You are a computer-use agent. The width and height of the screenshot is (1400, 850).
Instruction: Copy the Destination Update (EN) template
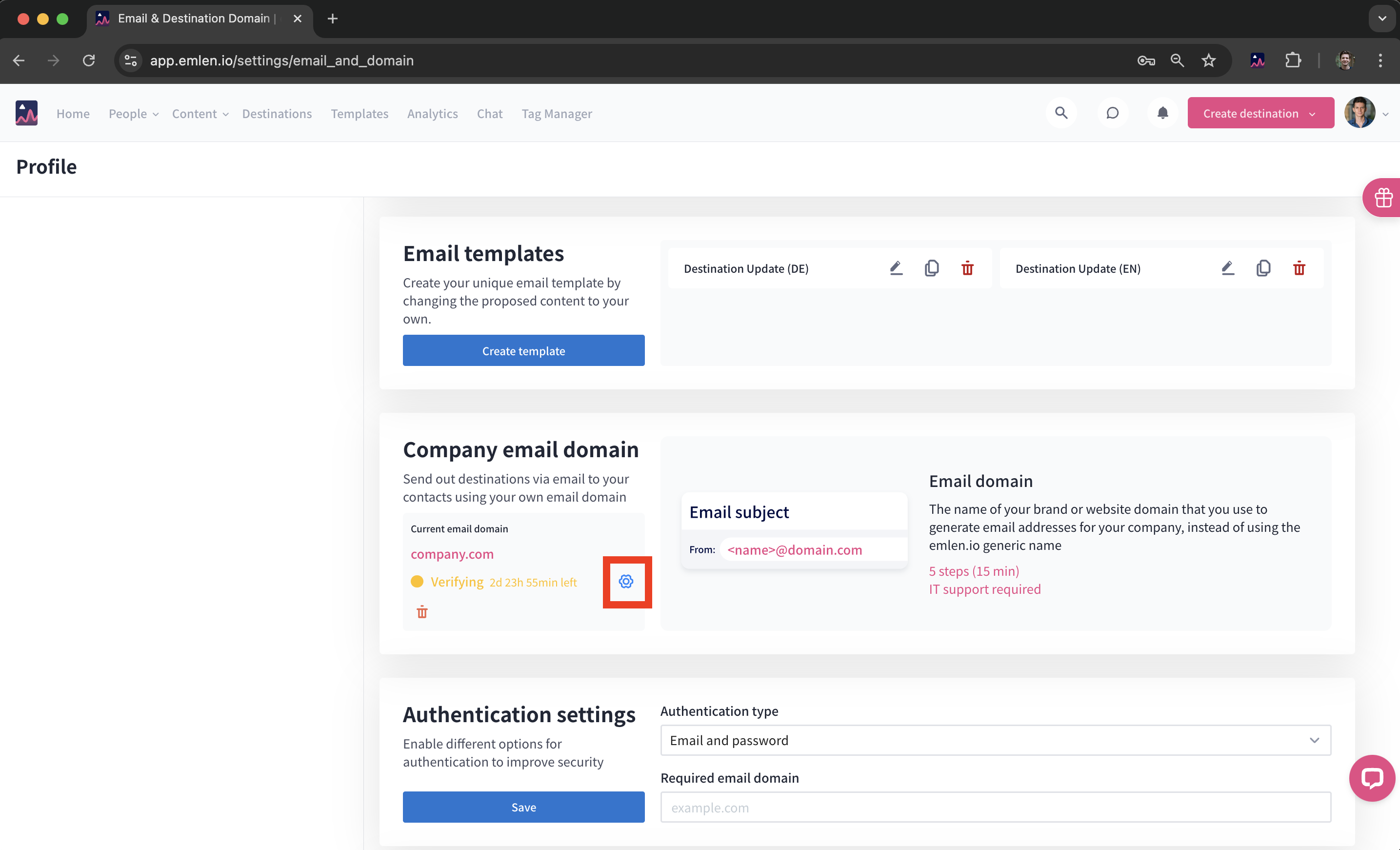(1263, 268)
